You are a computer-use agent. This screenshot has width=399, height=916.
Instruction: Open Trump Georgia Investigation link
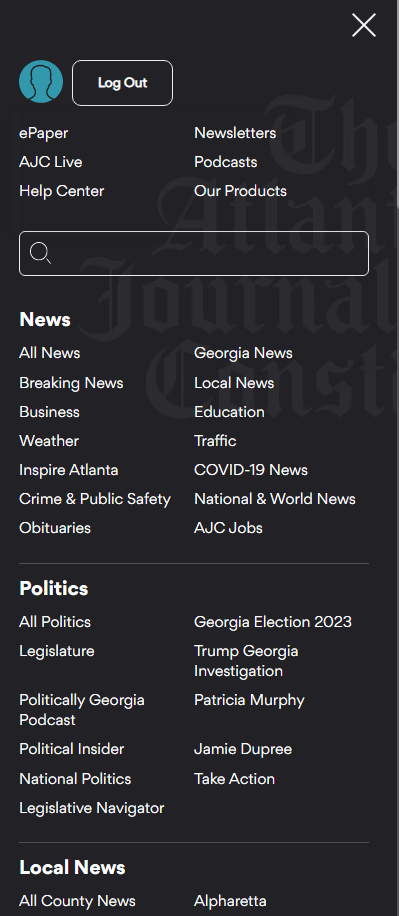pos(246,661)
